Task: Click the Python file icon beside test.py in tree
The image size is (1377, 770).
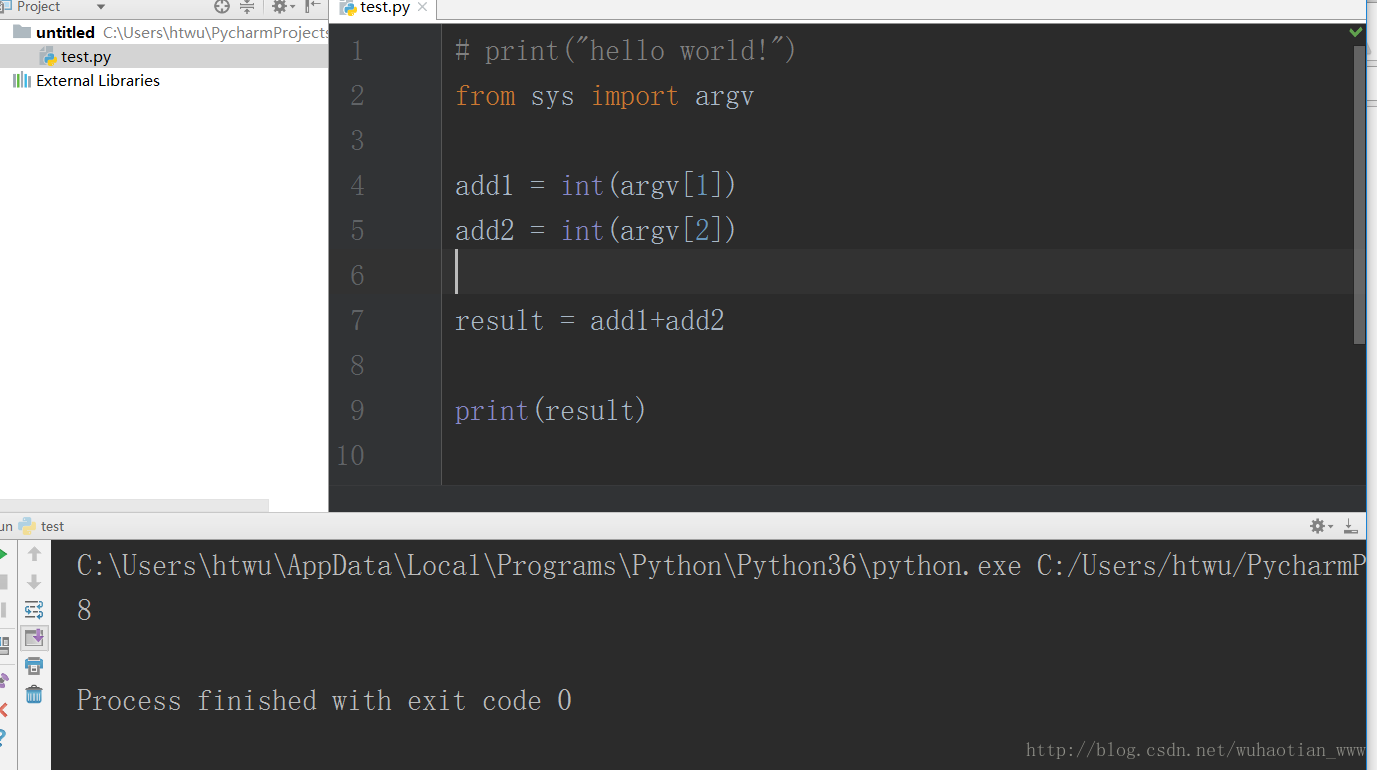Action: [x=47, y=57]
